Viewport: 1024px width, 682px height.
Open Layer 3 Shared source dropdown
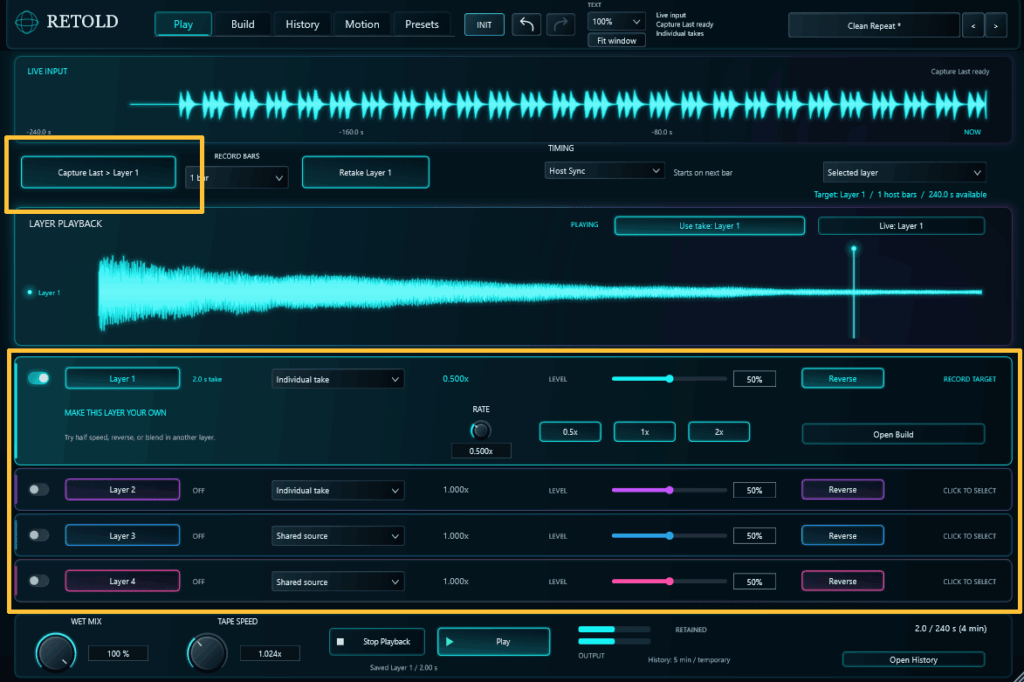[338, 536]
